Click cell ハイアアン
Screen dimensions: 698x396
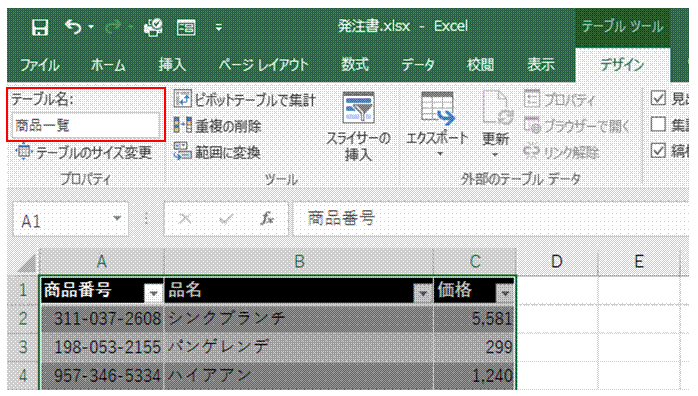(x=299, y=376)
